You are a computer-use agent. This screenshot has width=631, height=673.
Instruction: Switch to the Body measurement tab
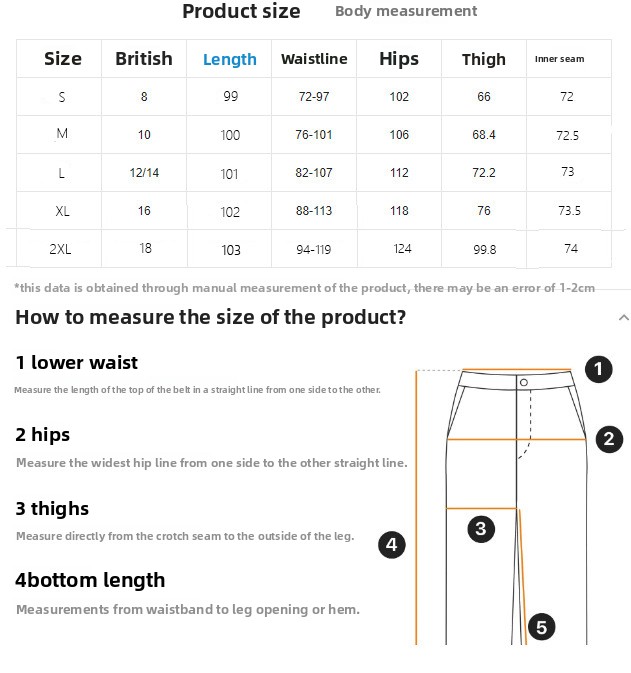406,12
